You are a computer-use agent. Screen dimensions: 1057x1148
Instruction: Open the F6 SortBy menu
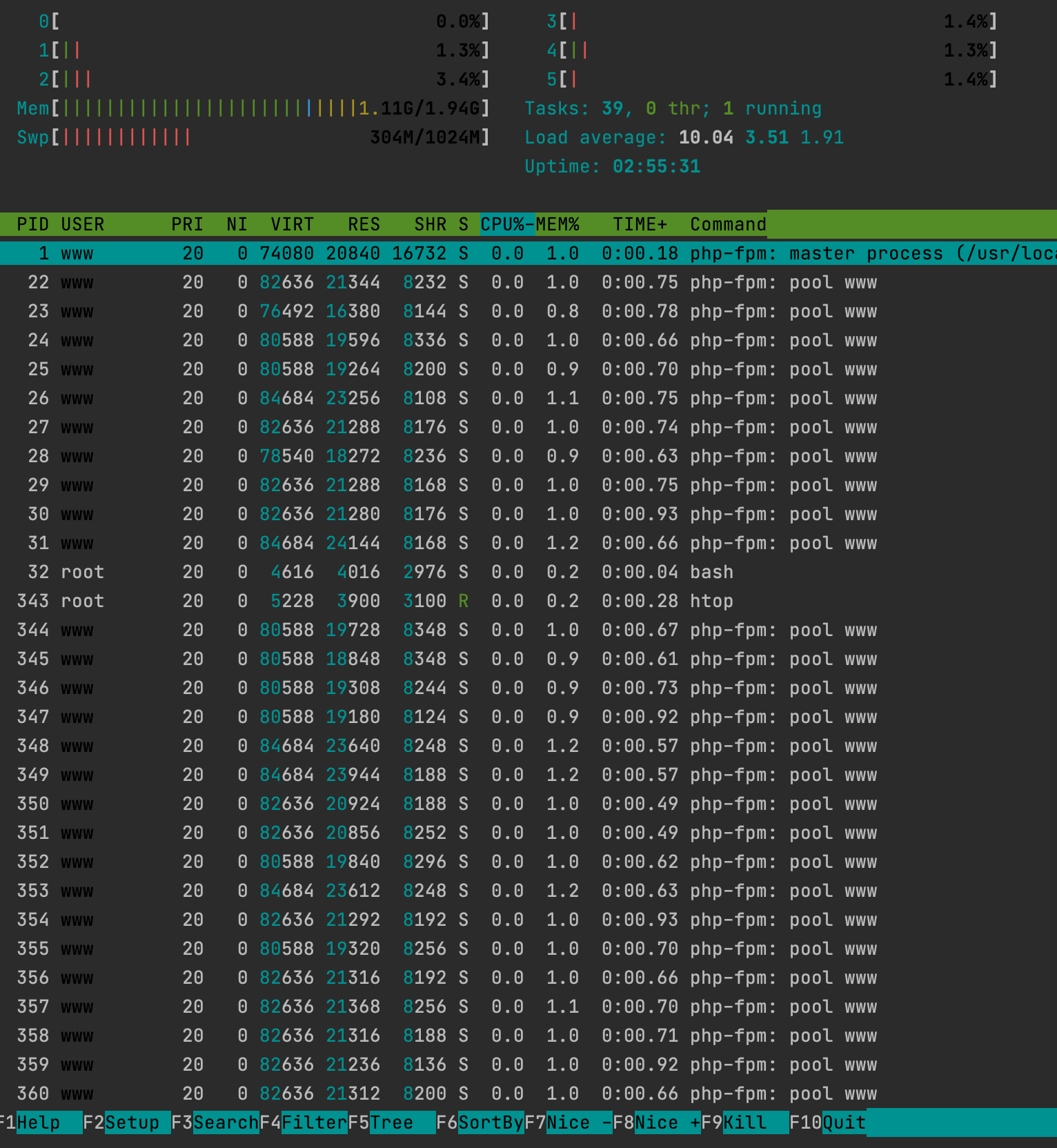[480, 1122]
